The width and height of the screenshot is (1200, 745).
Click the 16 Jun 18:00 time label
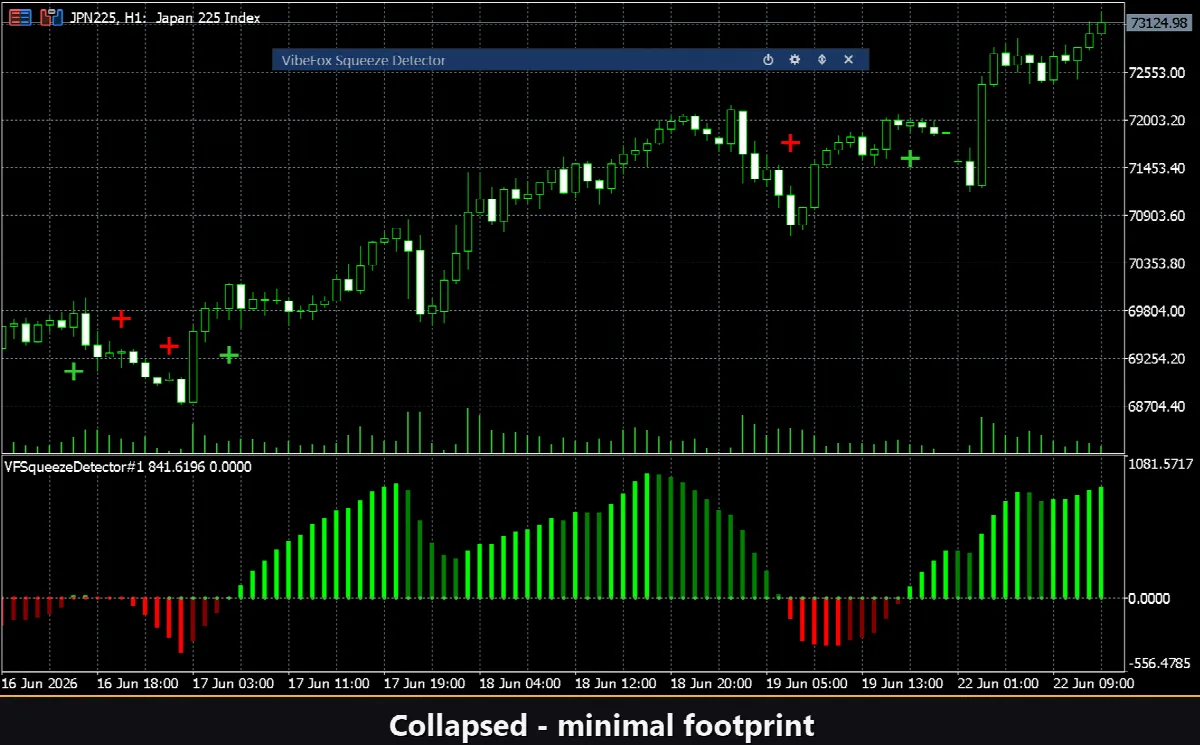pos(138,684)
